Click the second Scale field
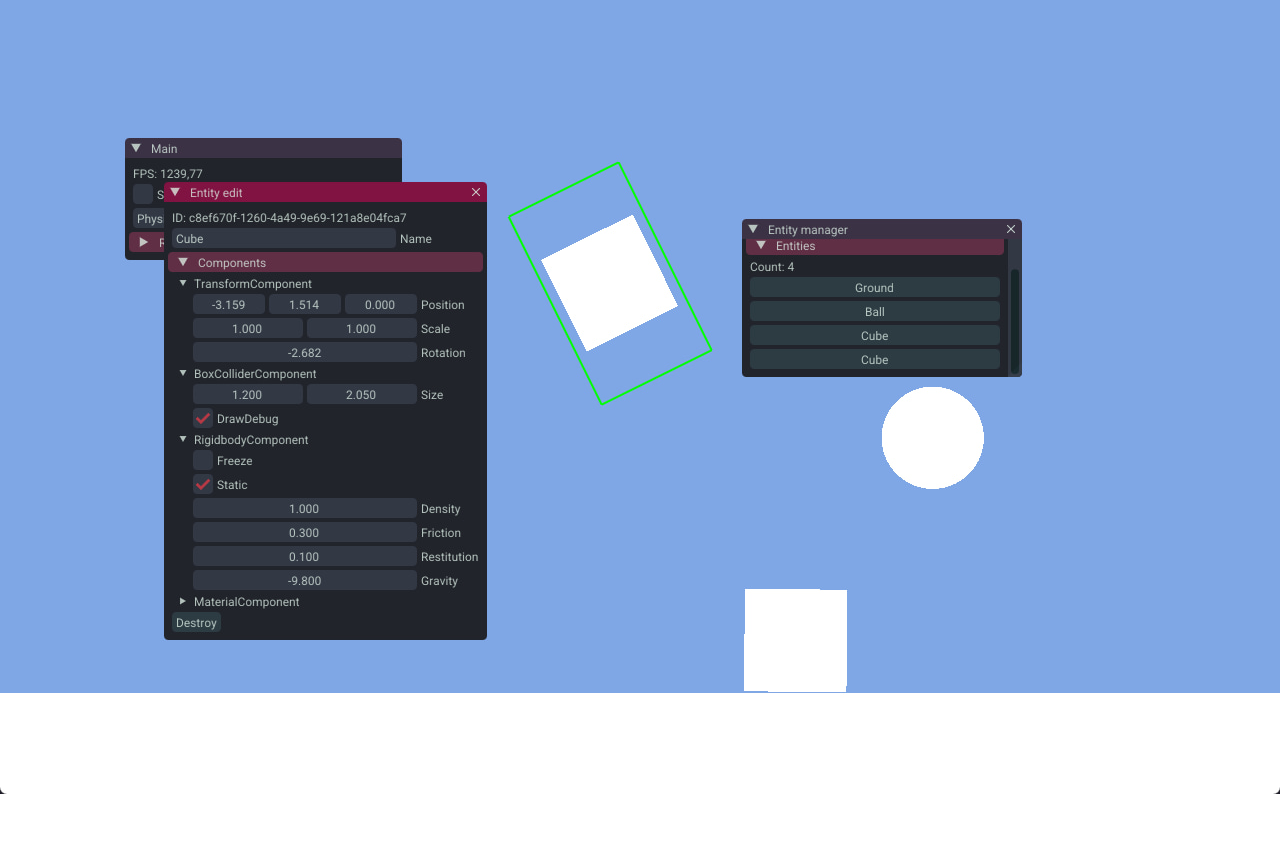The image size is (1280, 850). click(362, 328)
